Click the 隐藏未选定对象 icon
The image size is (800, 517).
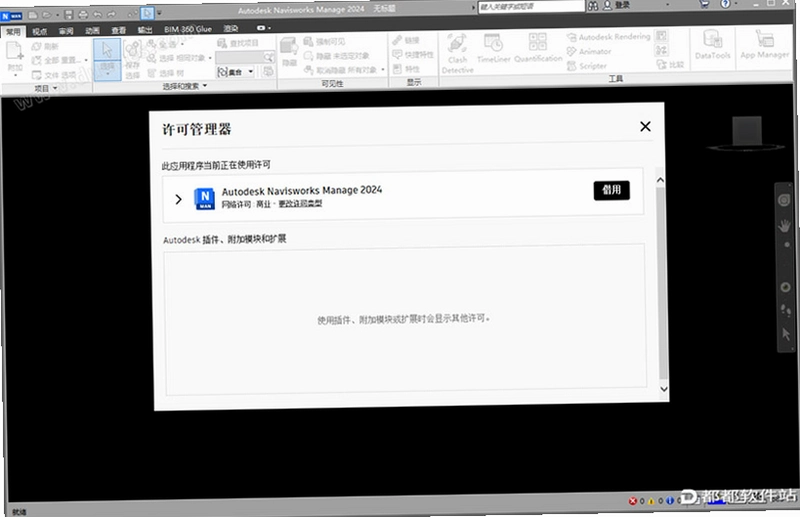click(308, 56)
